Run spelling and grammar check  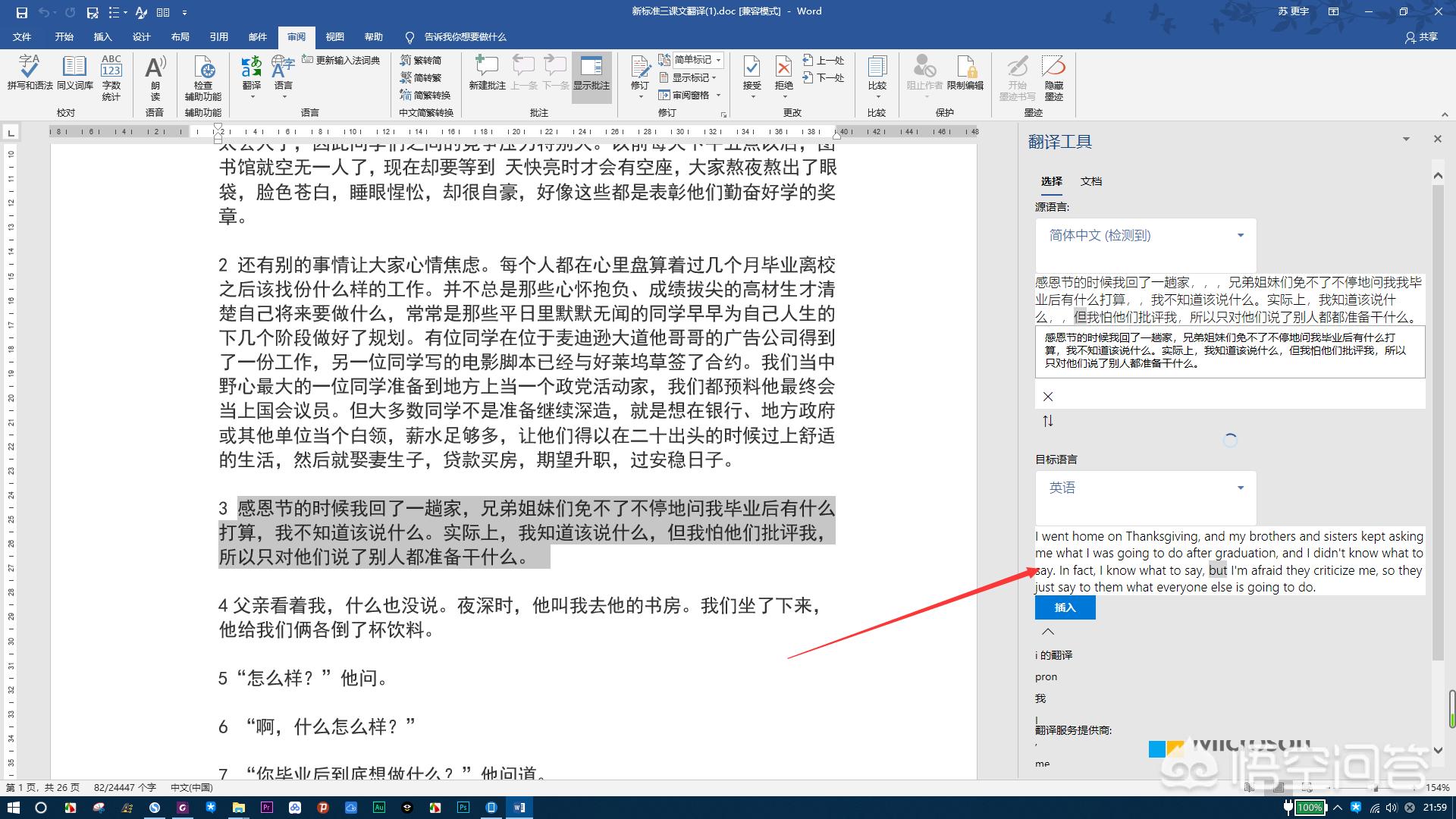pyautogui.click(x=30, y=73)
